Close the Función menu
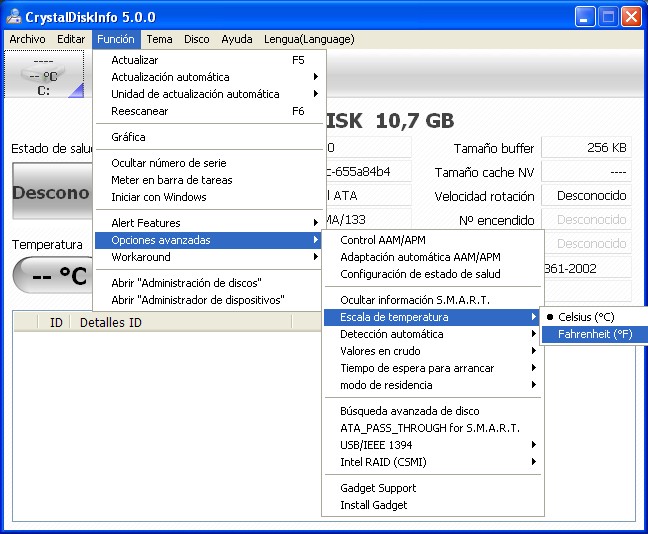 (116, 39)
